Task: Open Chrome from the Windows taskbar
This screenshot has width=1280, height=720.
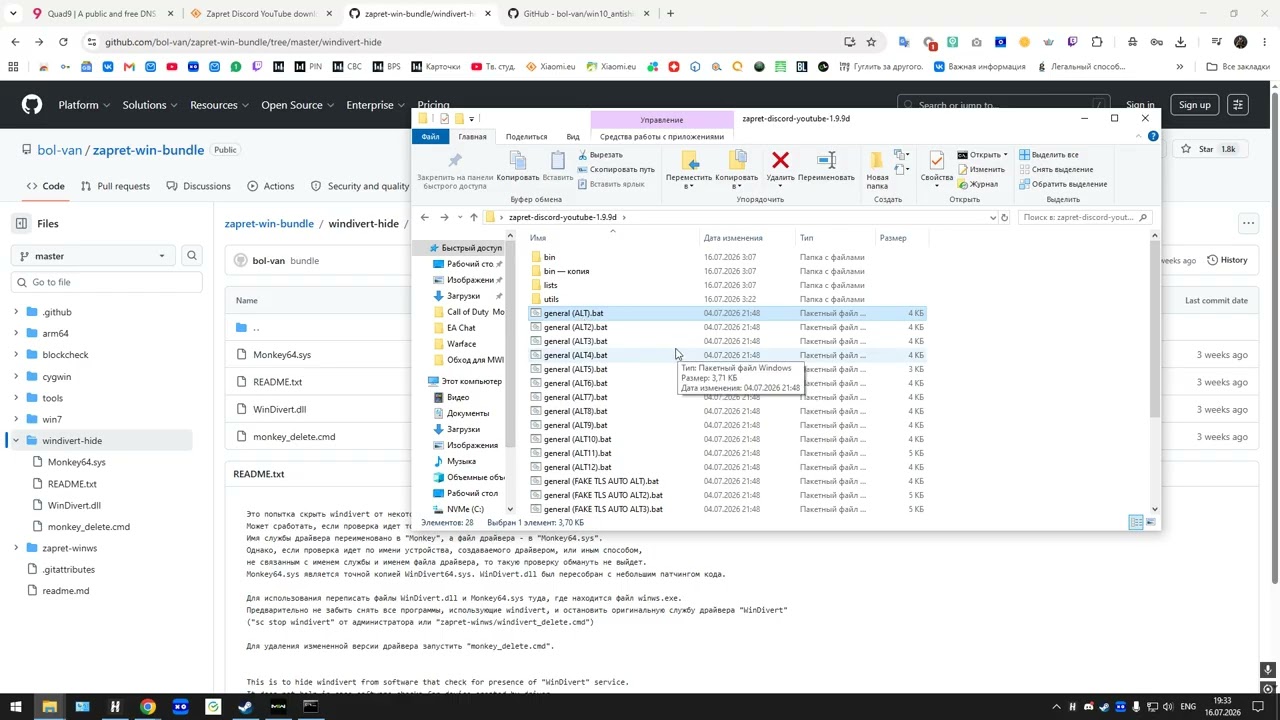Action: coord(148,707)
